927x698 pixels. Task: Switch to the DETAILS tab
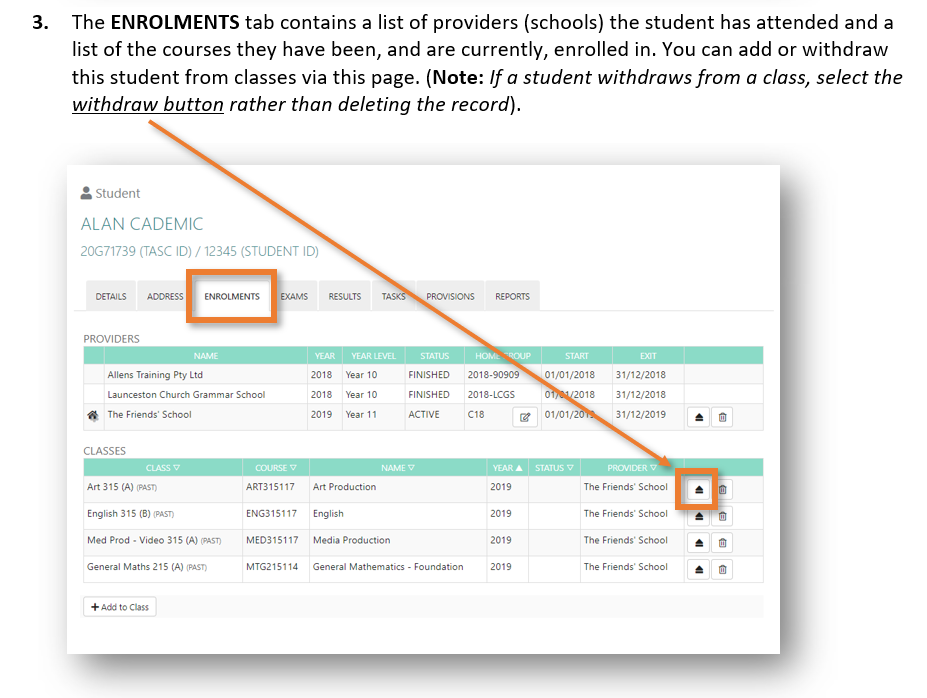pyautogui.click(x=111, y=296)
